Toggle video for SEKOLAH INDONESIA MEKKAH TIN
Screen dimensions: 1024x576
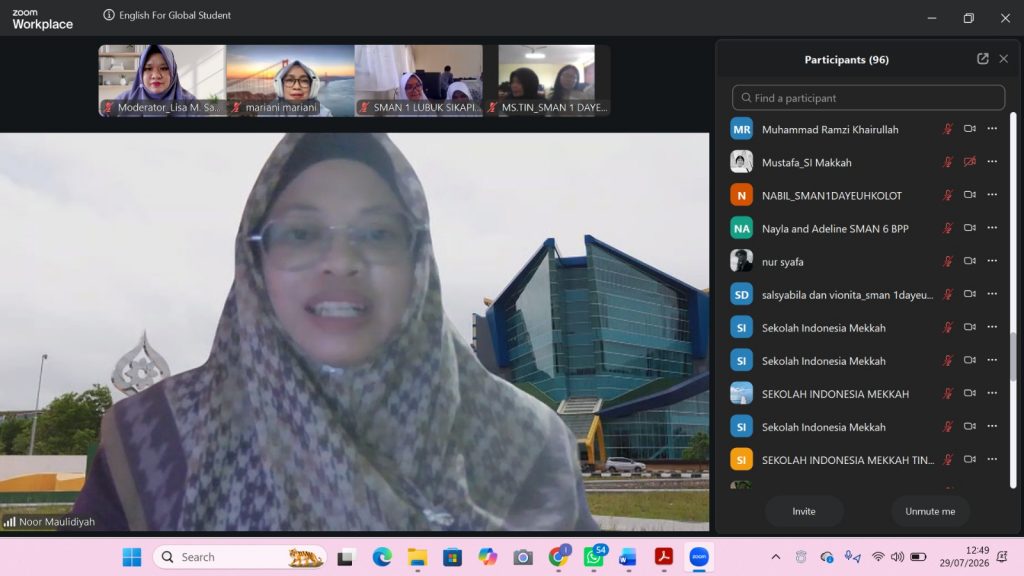[x=970, y=459]
